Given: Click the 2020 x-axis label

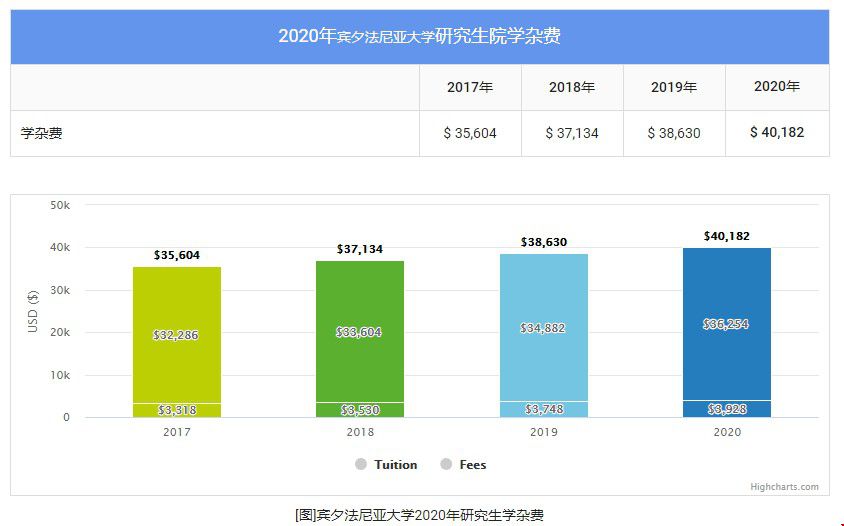Looking at the screenshot, I should [727, 432].
